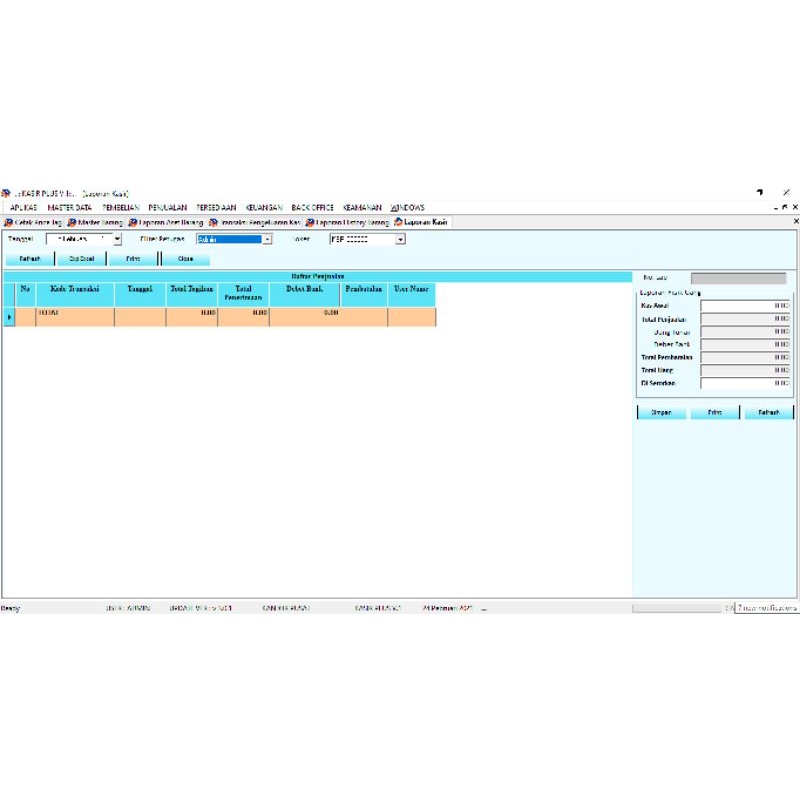Expand the User combo box arrow
The height and width of the screenshot is (800, 800).
pyautogui.click(x=400, y=240)
